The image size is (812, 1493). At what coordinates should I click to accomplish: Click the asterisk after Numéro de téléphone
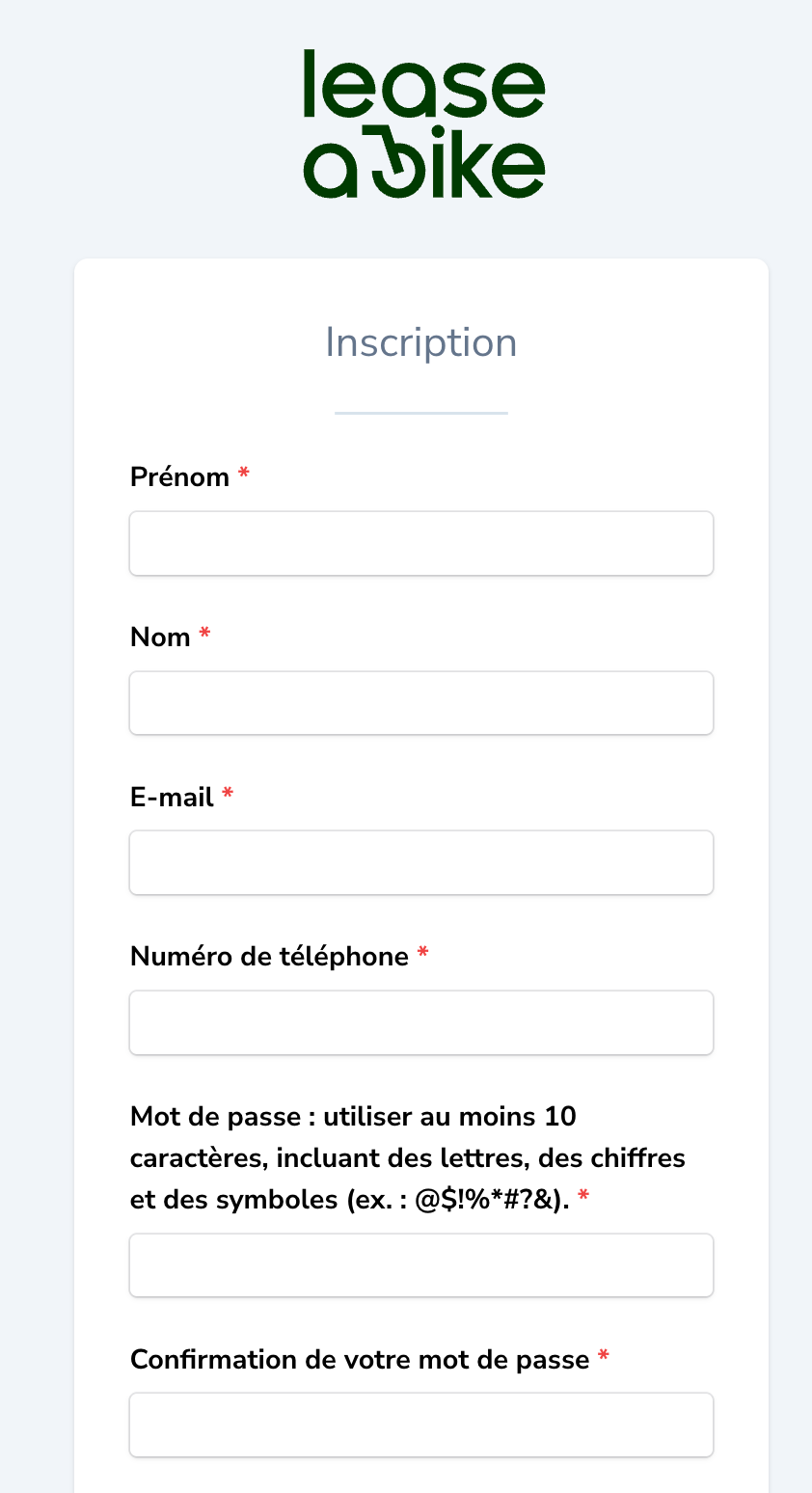click(x=422, y=953)
